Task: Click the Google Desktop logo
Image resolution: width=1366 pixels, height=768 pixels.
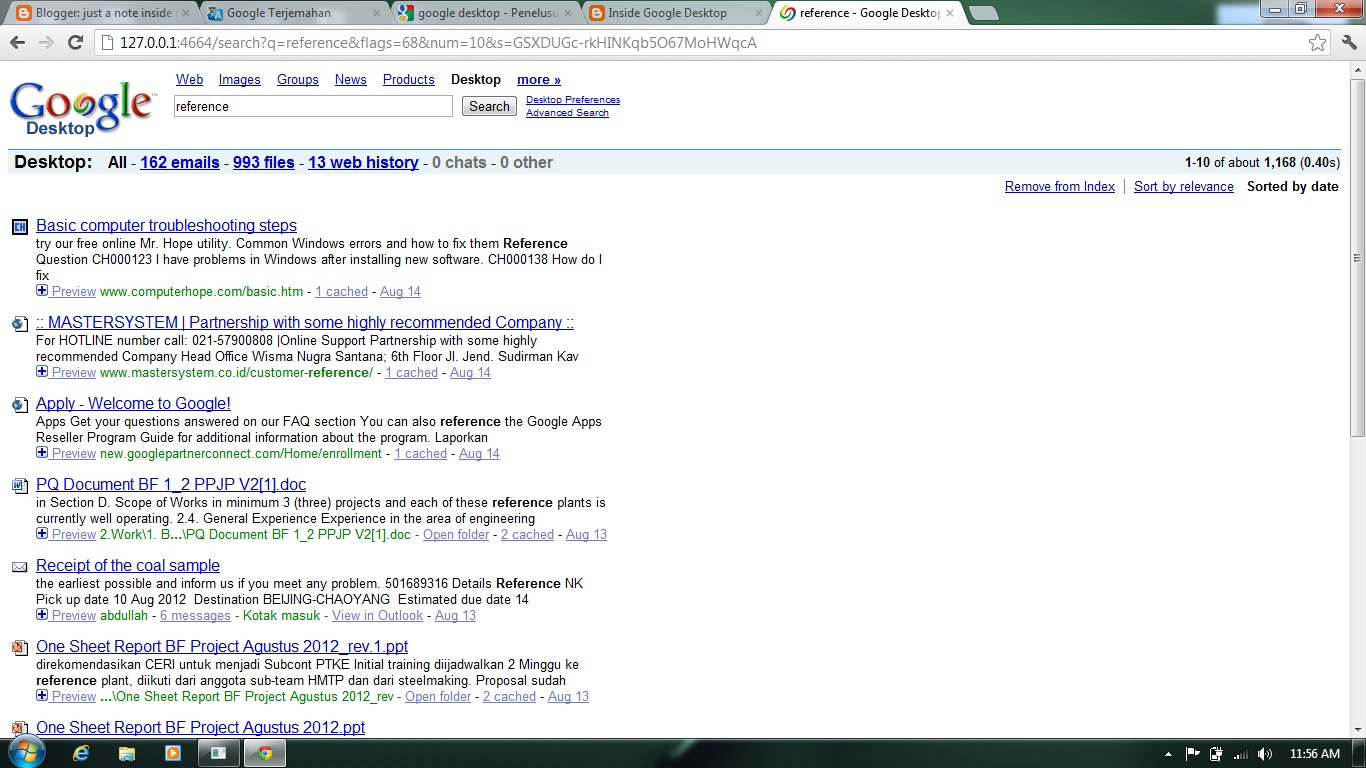Action: coord(82,108)
